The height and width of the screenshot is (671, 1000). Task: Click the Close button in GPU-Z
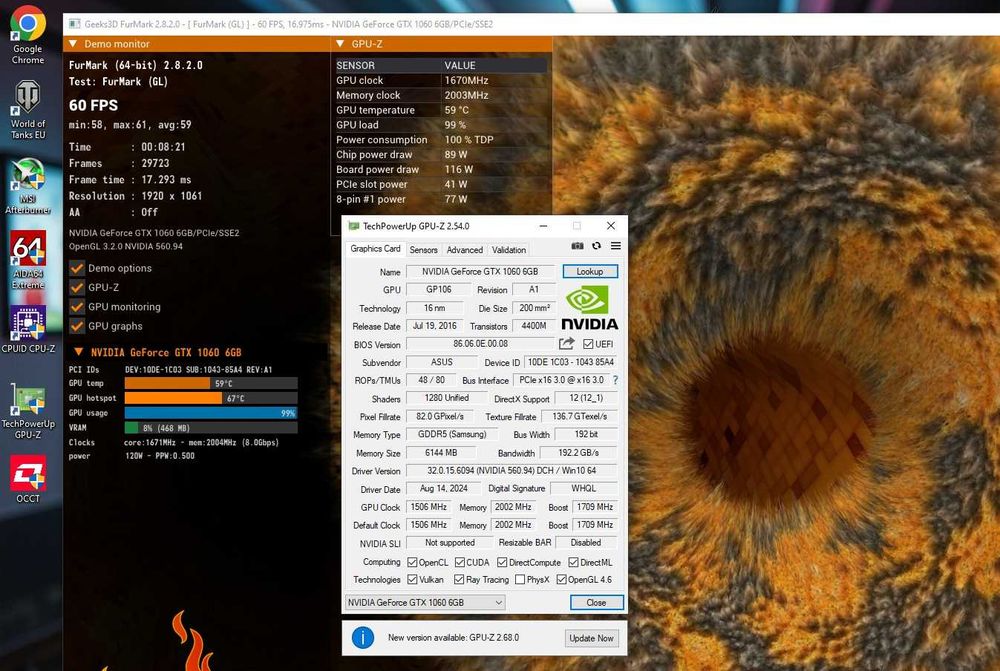(596, 602)
